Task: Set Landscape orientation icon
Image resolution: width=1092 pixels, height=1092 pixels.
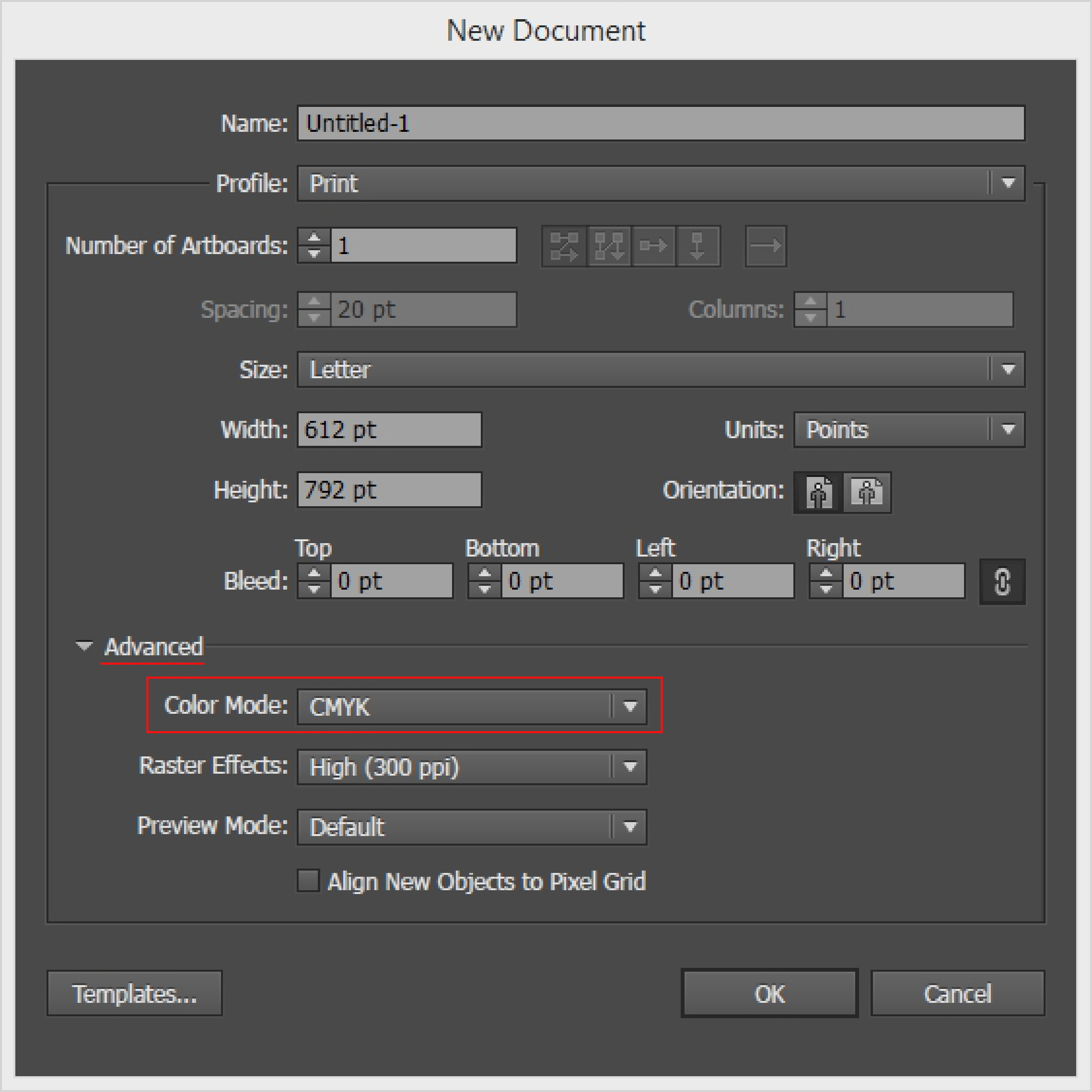Action: [x=867, y=492]
